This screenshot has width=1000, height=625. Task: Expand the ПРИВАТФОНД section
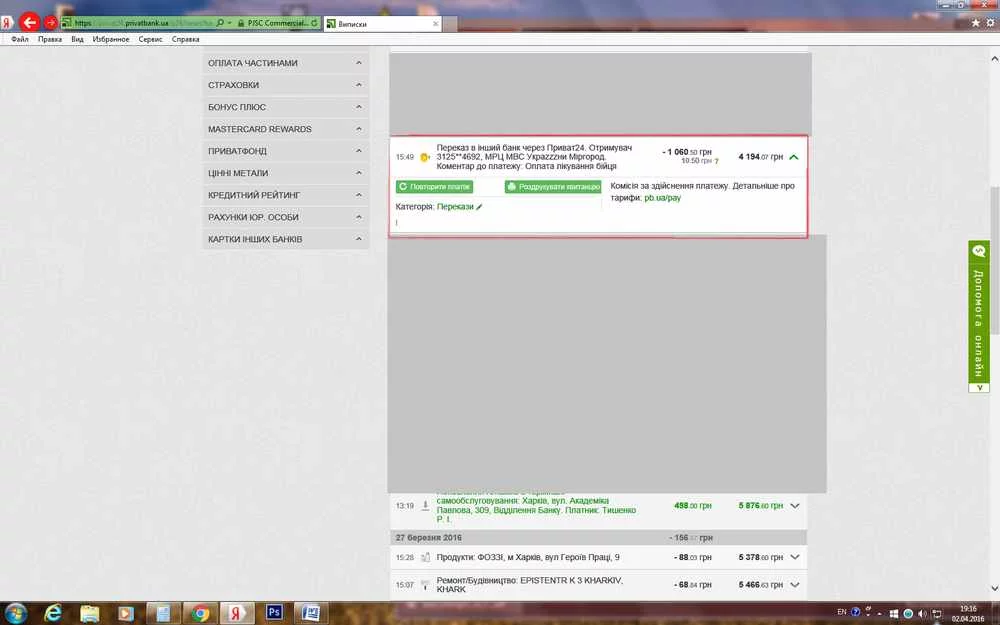[x=286, y=151]
